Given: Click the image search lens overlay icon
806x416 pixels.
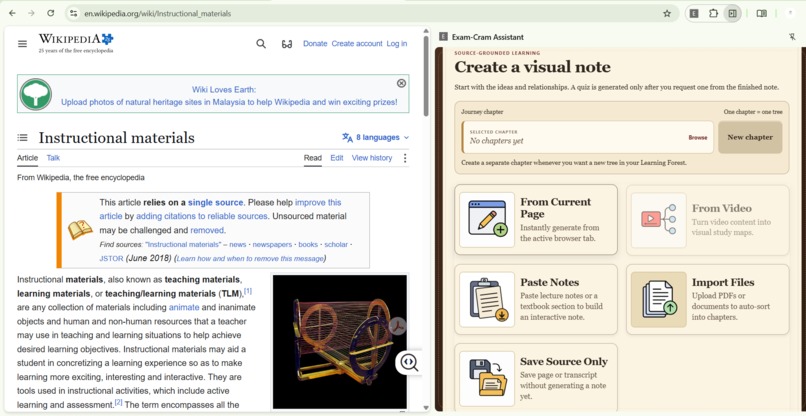Looking at the screenshot, I should coord(409,363).
